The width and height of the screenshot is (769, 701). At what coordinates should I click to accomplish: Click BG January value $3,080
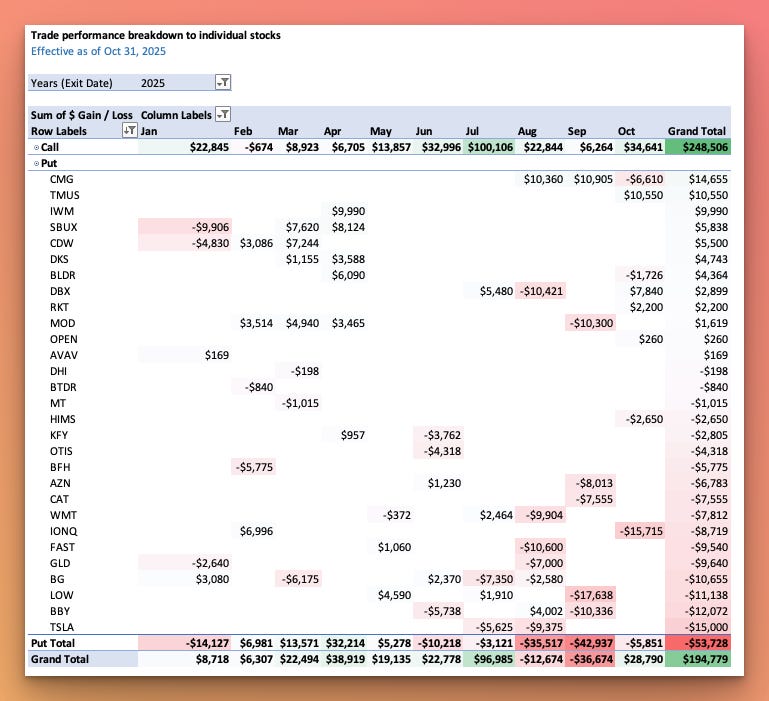tap(212, 579)
